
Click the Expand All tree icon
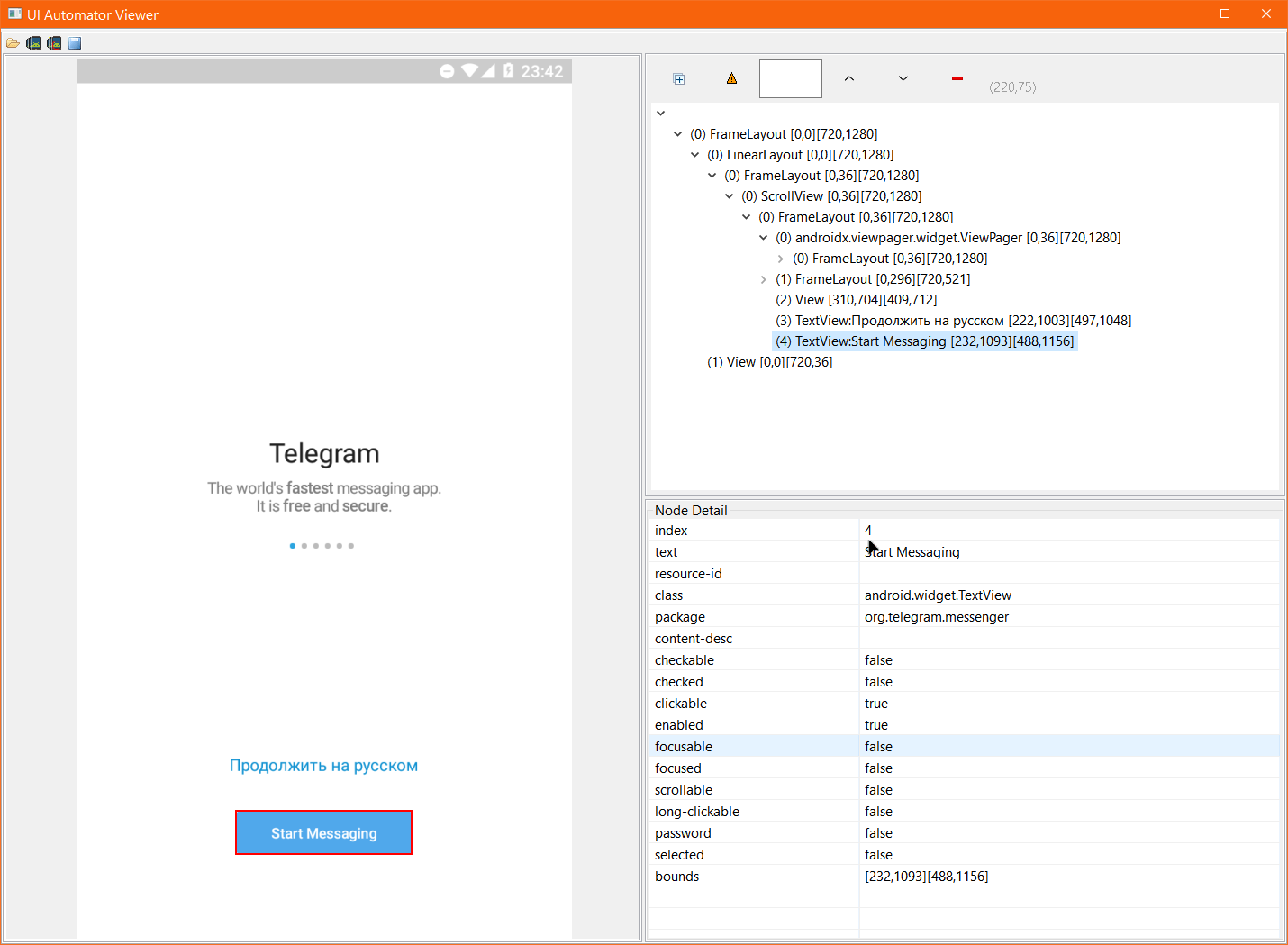click(x=679, y=79)
